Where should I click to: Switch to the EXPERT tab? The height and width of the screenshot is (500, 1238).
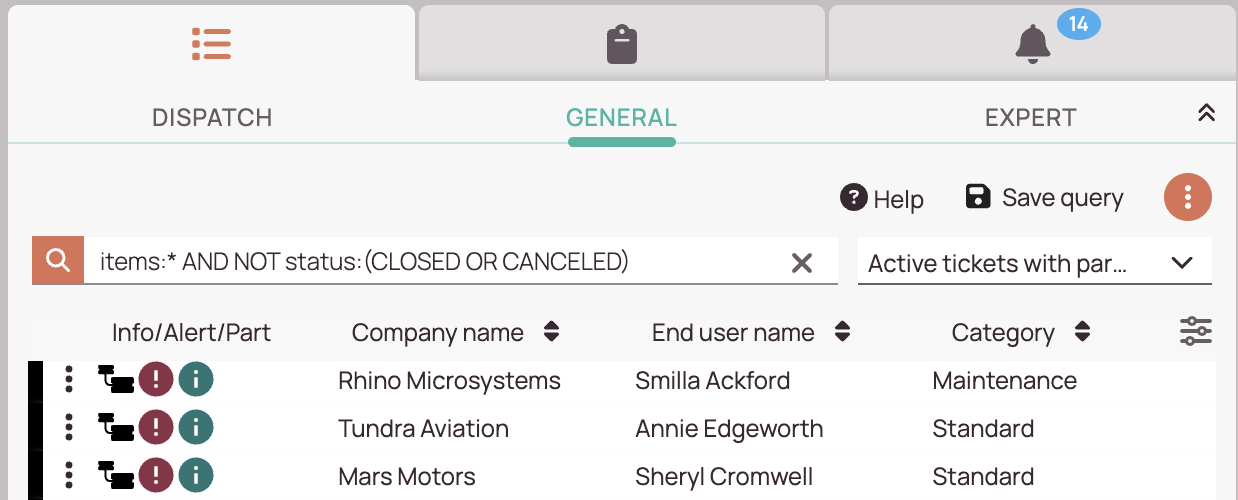click(x=1030, y=117)
